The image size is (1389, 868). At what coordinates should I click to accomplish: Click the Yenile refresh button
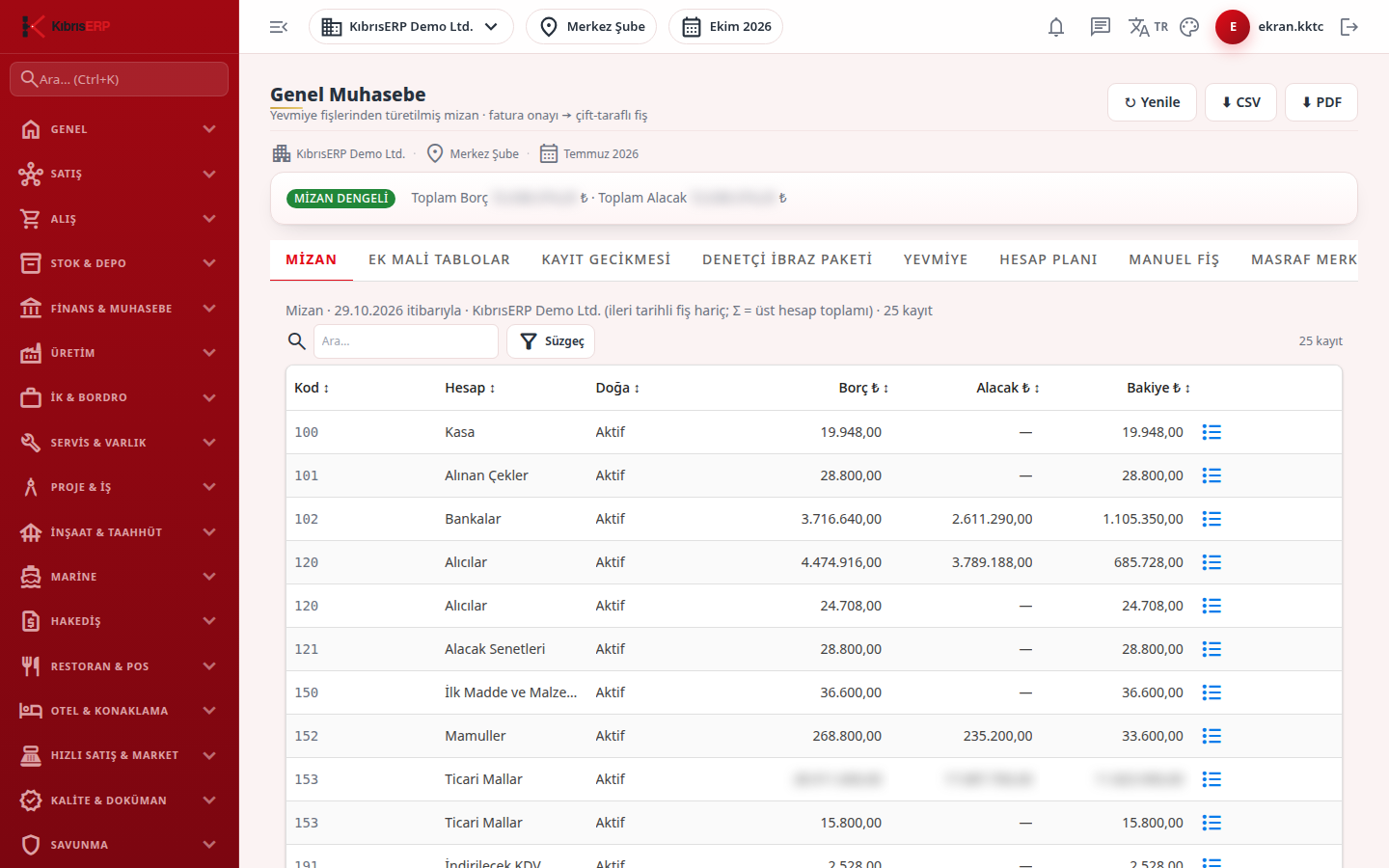pyautogui.click(x=1152, y=102)
